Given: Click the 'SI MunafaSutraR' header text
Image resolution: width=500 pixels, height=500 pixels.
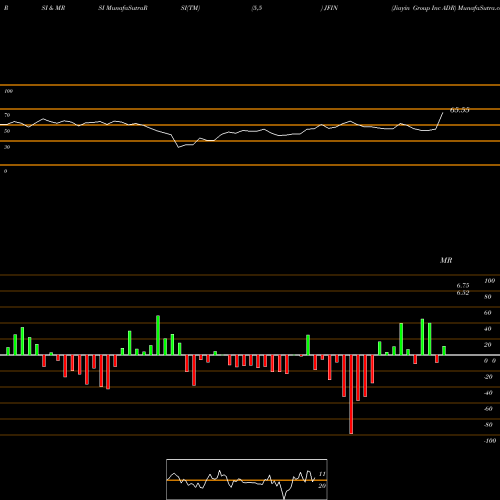Looking at the screenshot, I should click(123, 8).
